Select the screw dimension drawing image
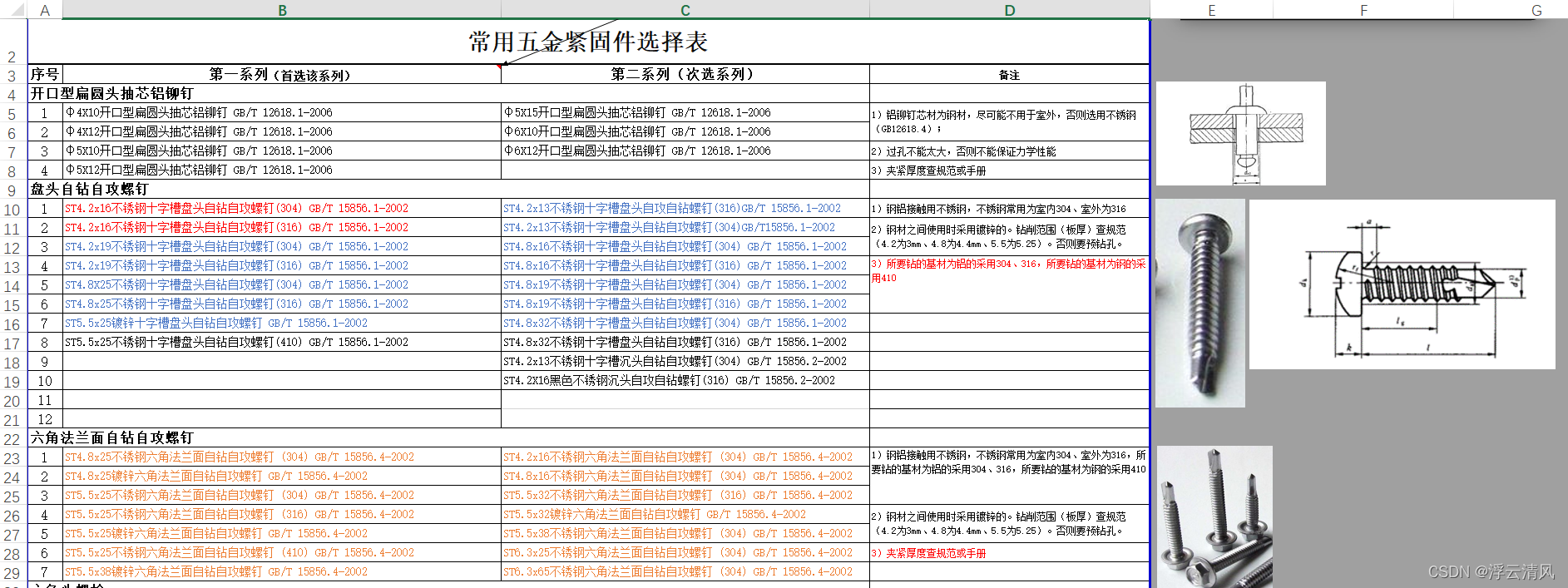This screenshot has width=1568, height=588. pos(1402,284)
